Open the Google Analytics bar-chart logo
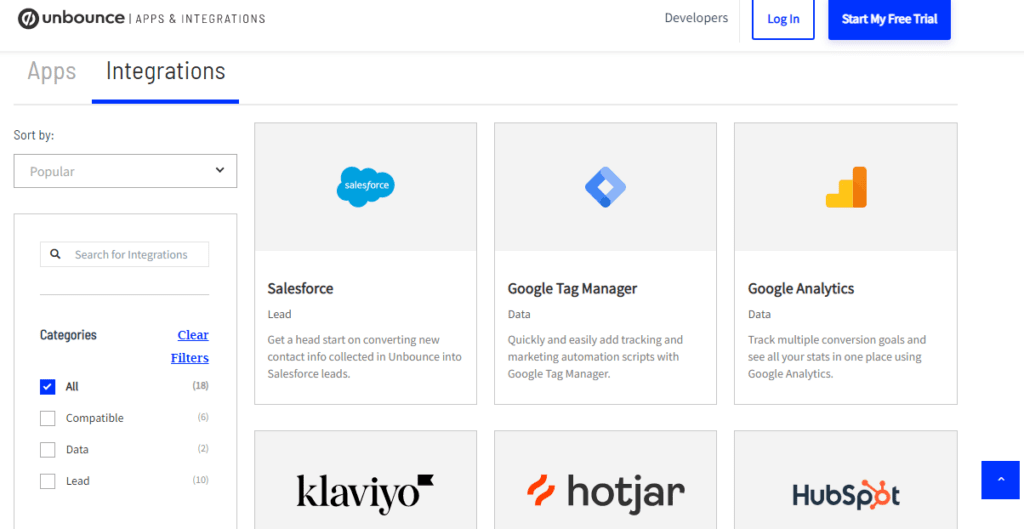 coord(846,187)
